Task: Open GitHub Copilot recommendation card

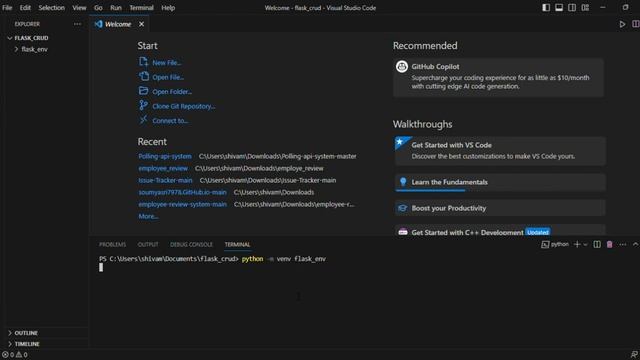Action: click(498, 78)
